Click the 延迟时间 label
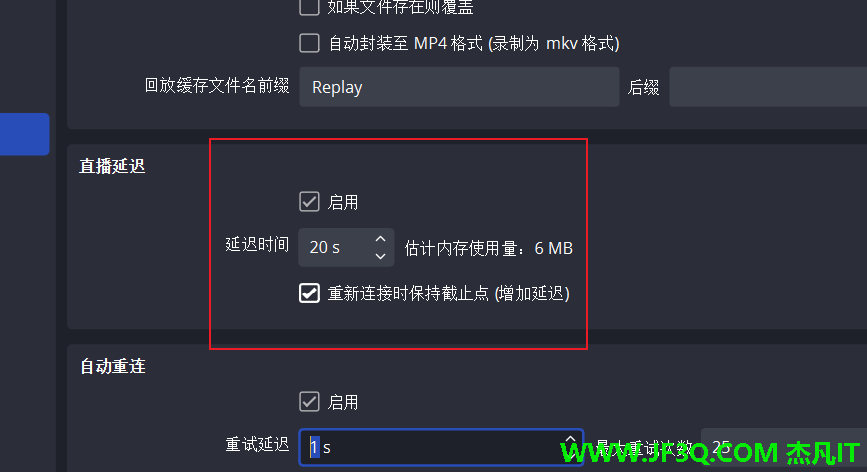Image resolution: width=867 pixels, height=472 pixels. coord(257,244)
